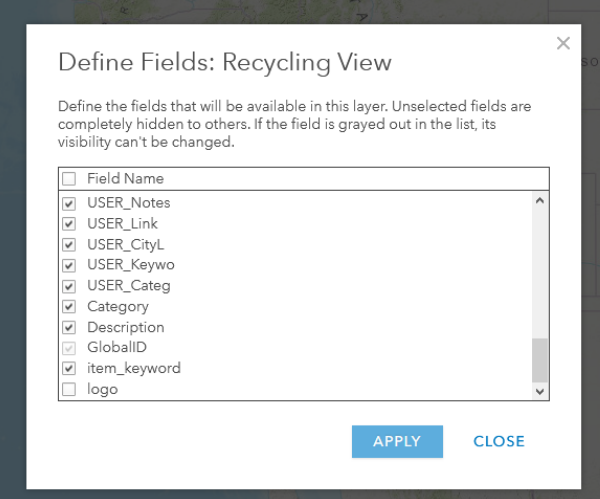The image size is (600, 499).
Task: Select the Field Name column header
Action: point(125,179)
